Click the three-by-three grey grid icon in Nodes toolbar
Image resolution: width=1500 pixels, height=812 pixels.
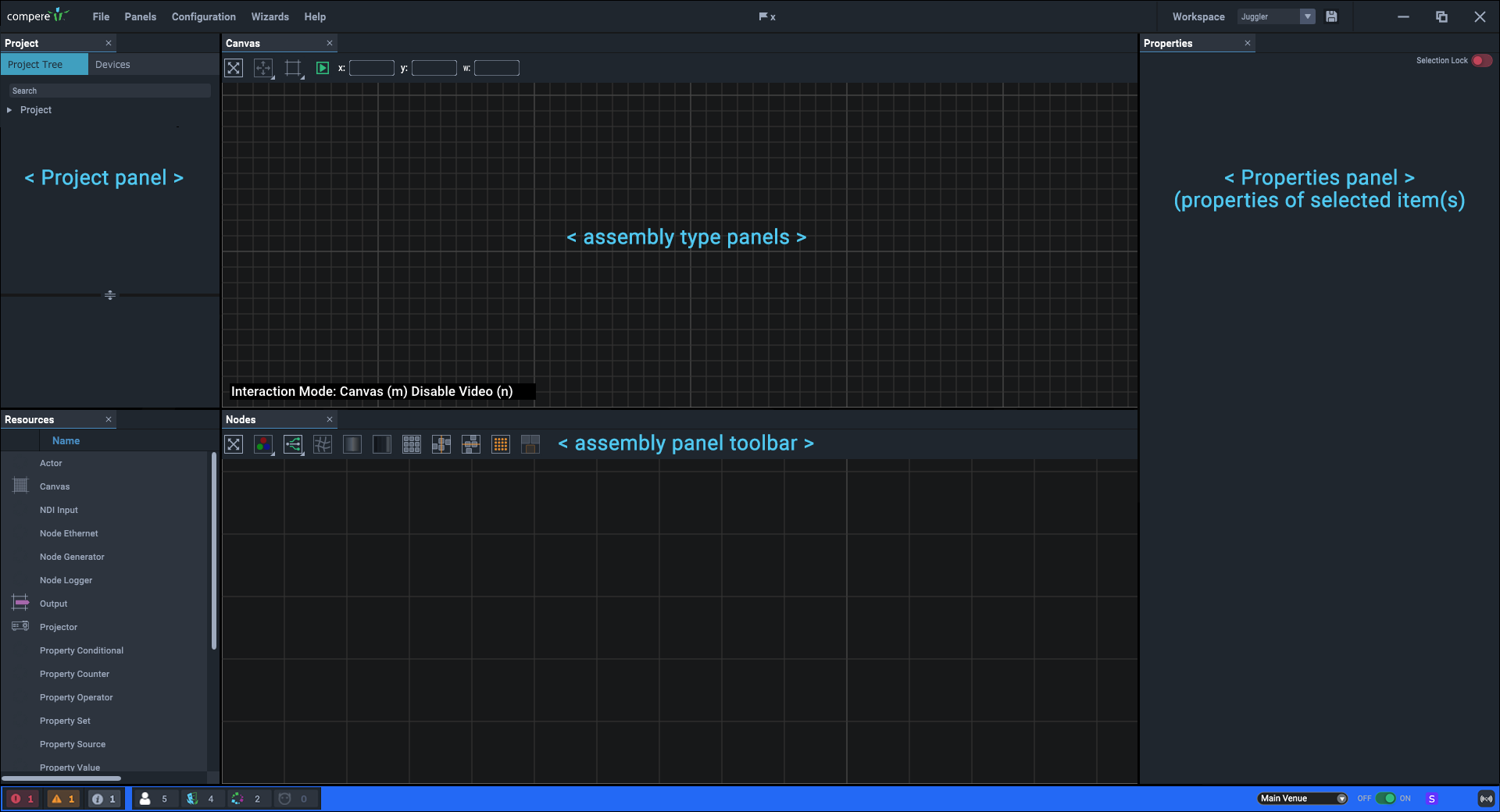[412, 444]
